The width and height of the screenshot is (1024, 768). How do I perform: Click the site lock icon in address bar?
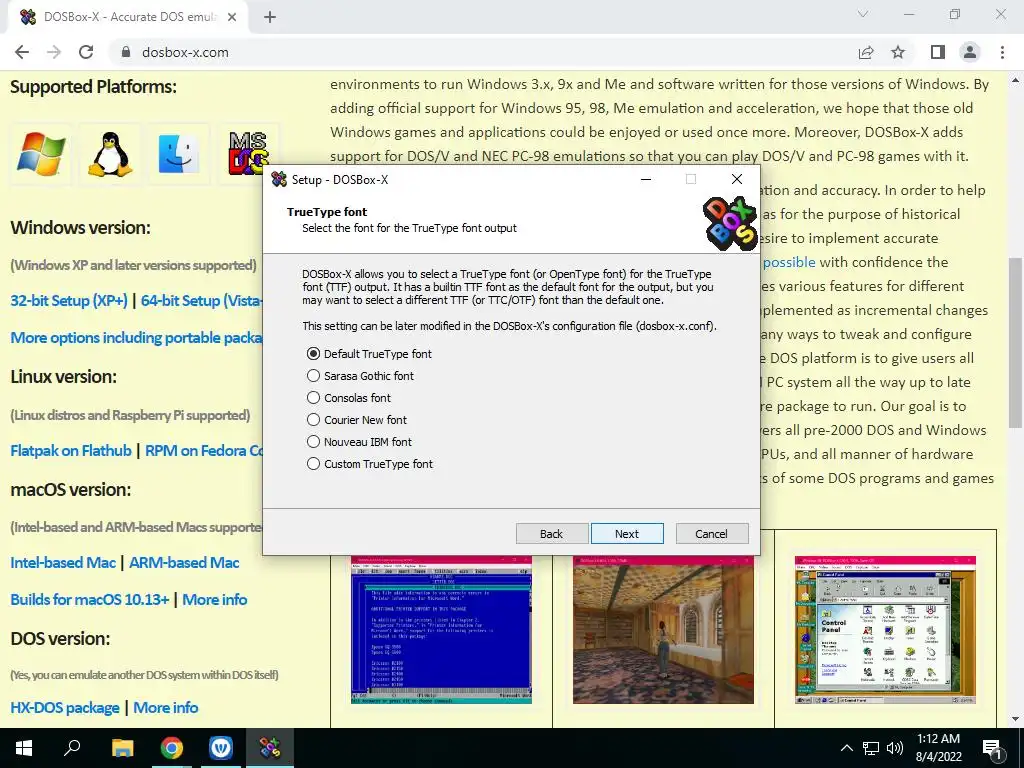126,52
